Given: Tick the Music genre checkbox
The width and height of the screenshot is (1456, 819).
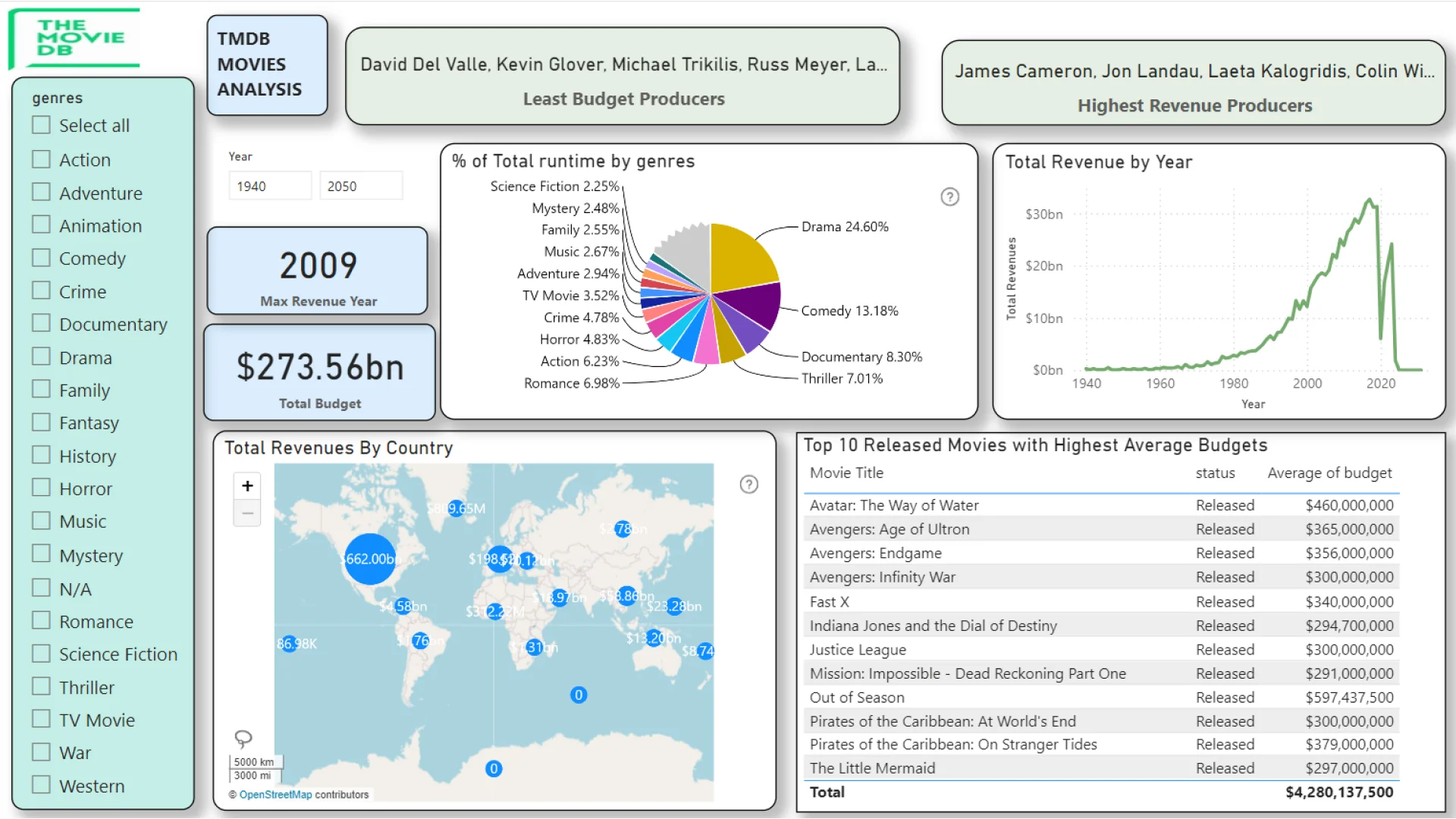Looking at the screenshot, I should point(41,521).
